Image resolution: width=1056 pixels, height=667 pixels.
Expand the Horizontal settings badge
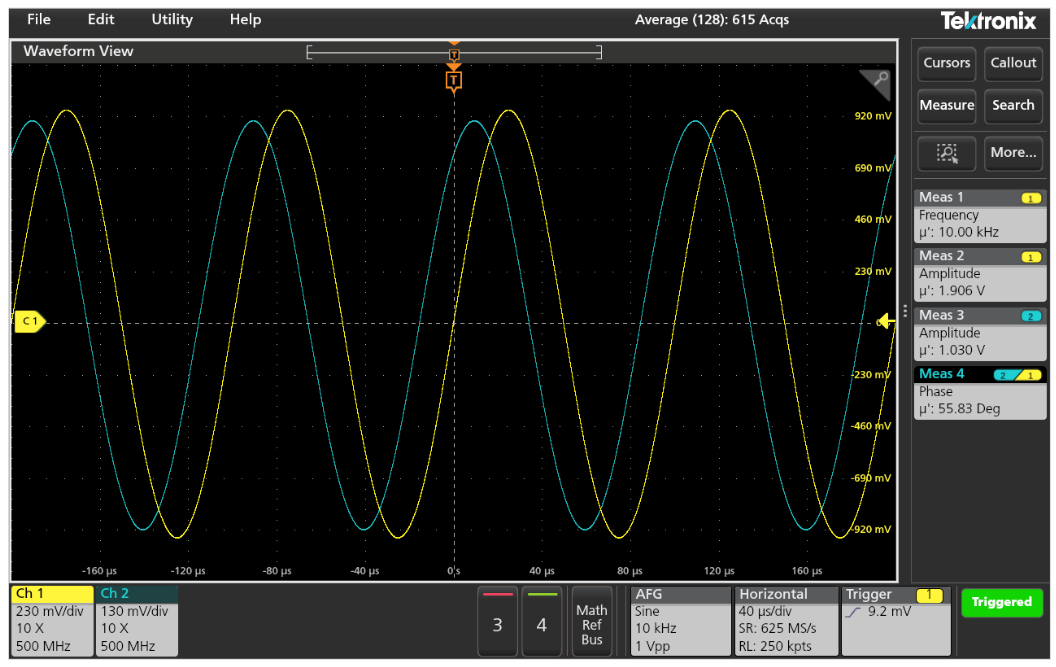pos(784,621)
